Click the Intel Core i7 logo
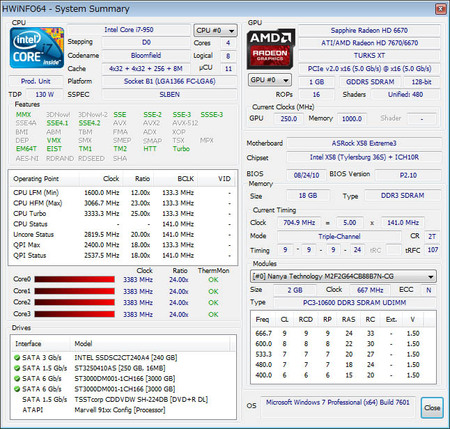450x429 pixels. tap(37, 48)
